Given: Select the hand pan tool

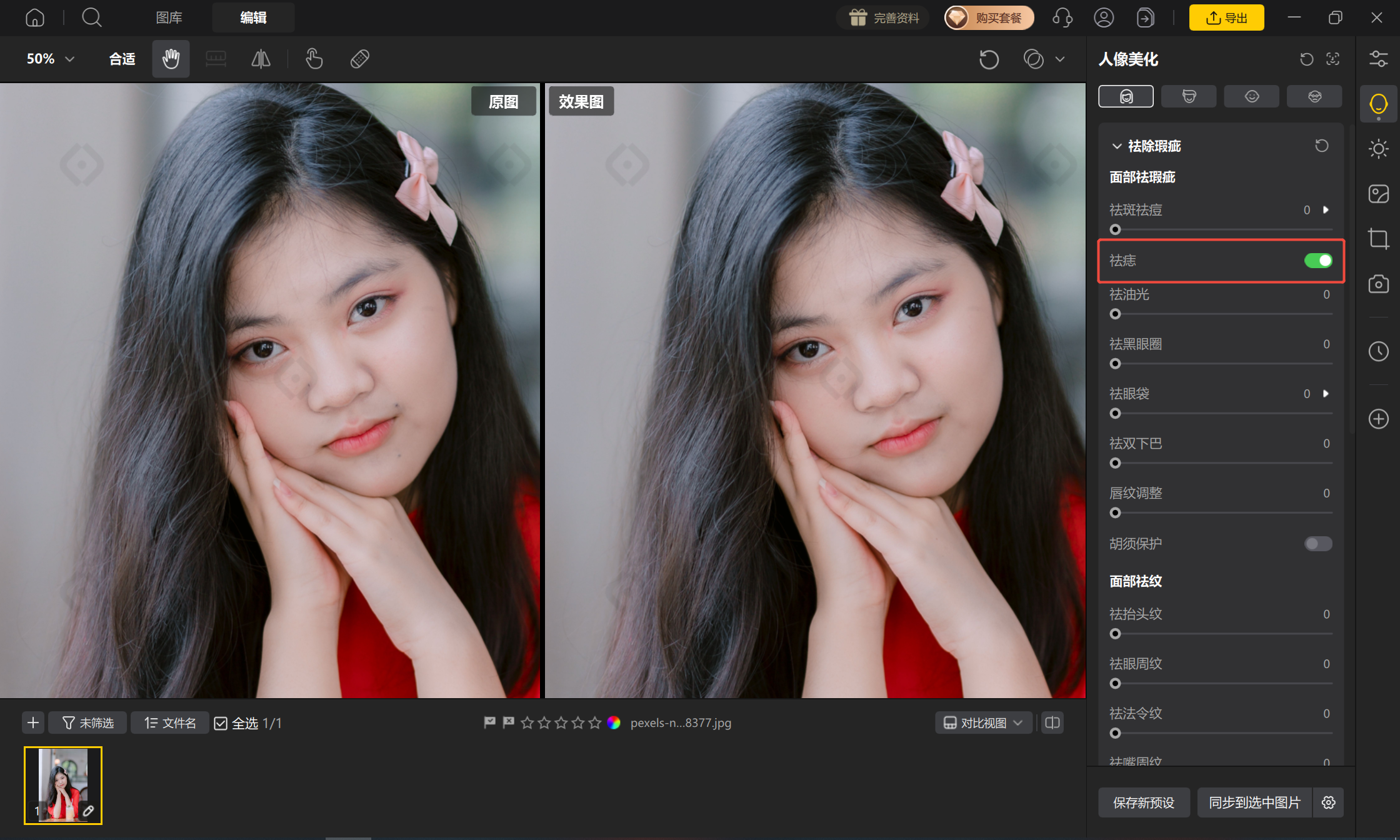Looking at the screenshot, I should tap(171, 59).
